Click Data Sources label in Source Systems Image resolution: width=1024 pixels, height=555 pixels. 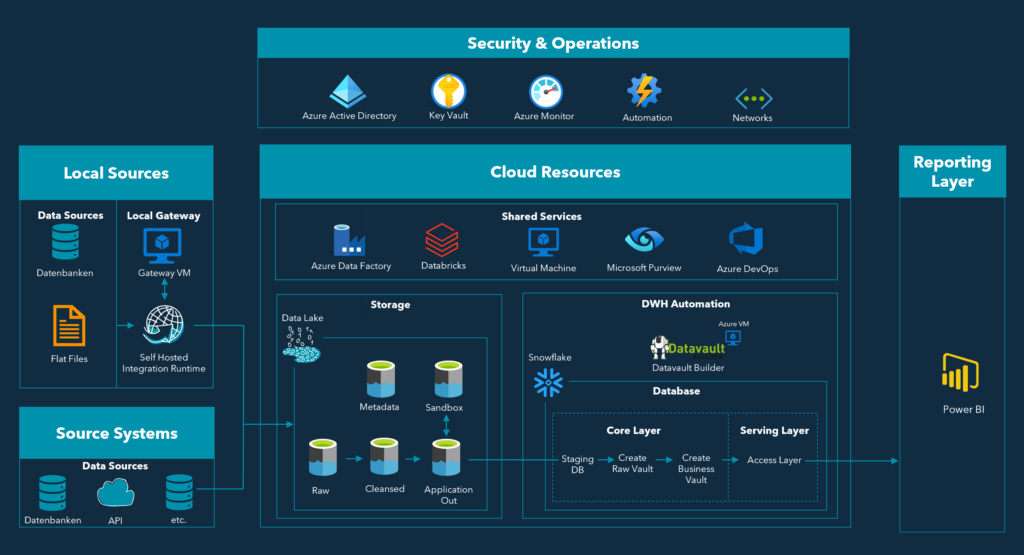click(x=115, y=466)
